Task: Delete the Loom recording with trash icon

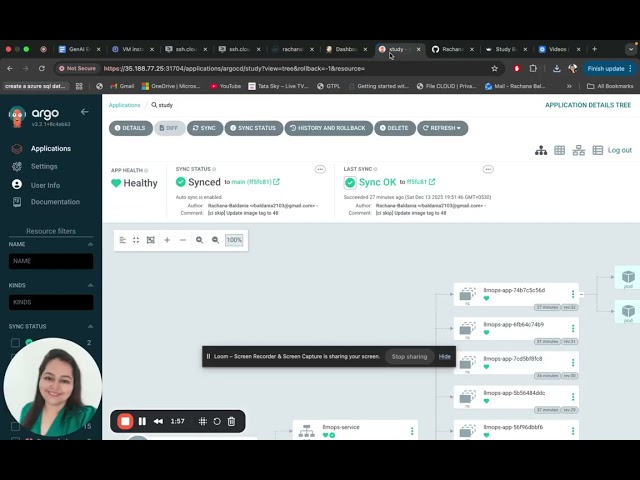Action: tap(231, 421)
